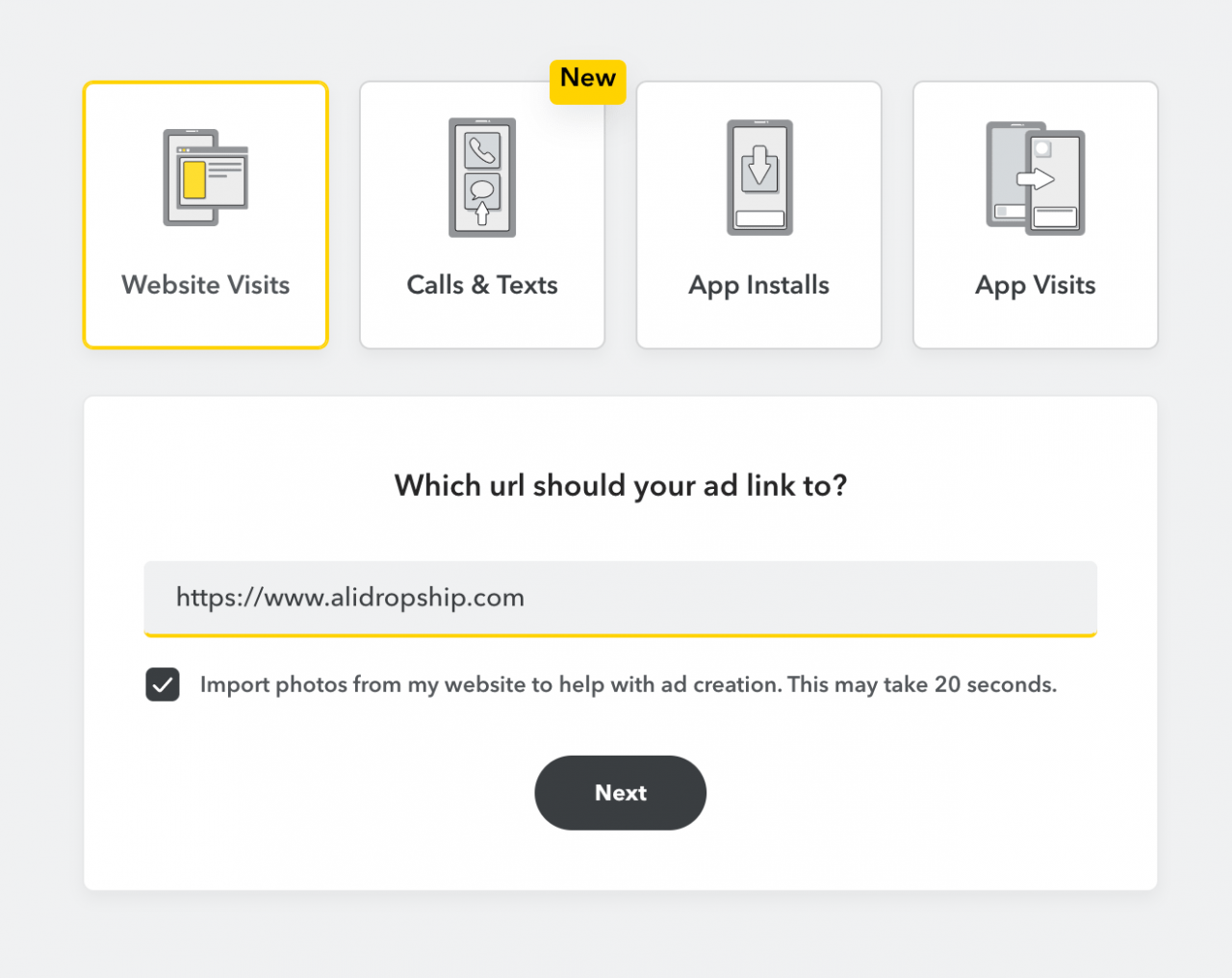Click the yellow New badge

click(588, 80)
